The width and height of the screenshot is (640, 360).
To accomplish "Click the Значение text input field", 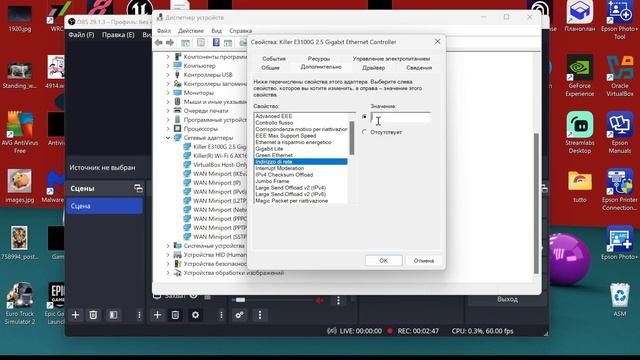I will 400,118.
